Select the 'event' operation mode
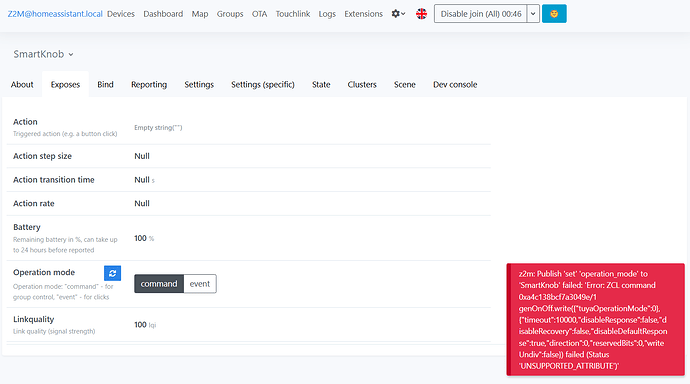The height and width of the screenshot is (384, 690). click(x=200, y=284)
